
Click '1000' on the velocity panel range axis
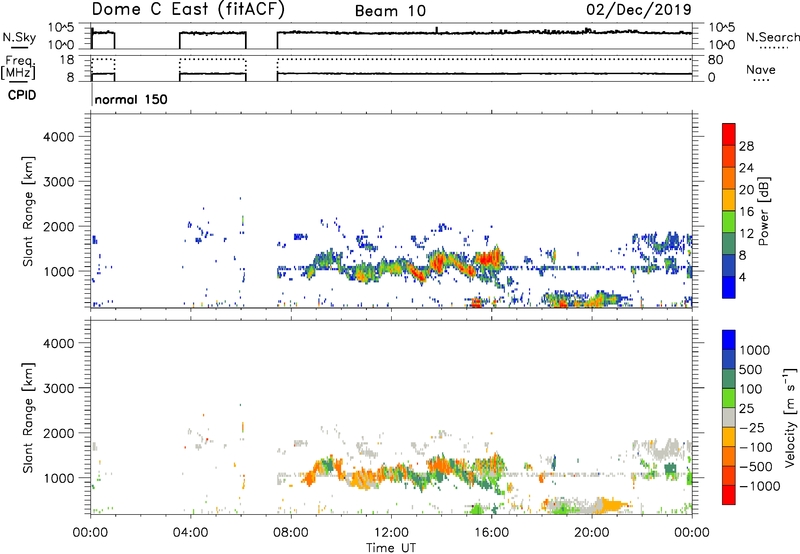[59, 478]
